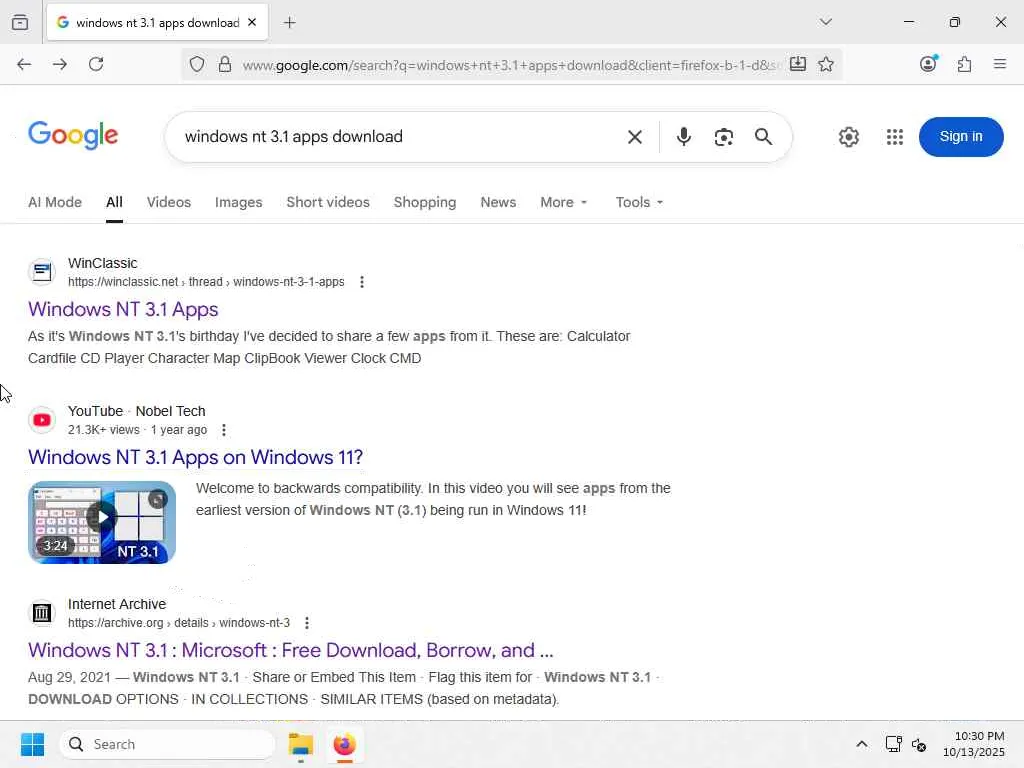Select the All results tab
The image size is (1024, 768).
point(114,202)
